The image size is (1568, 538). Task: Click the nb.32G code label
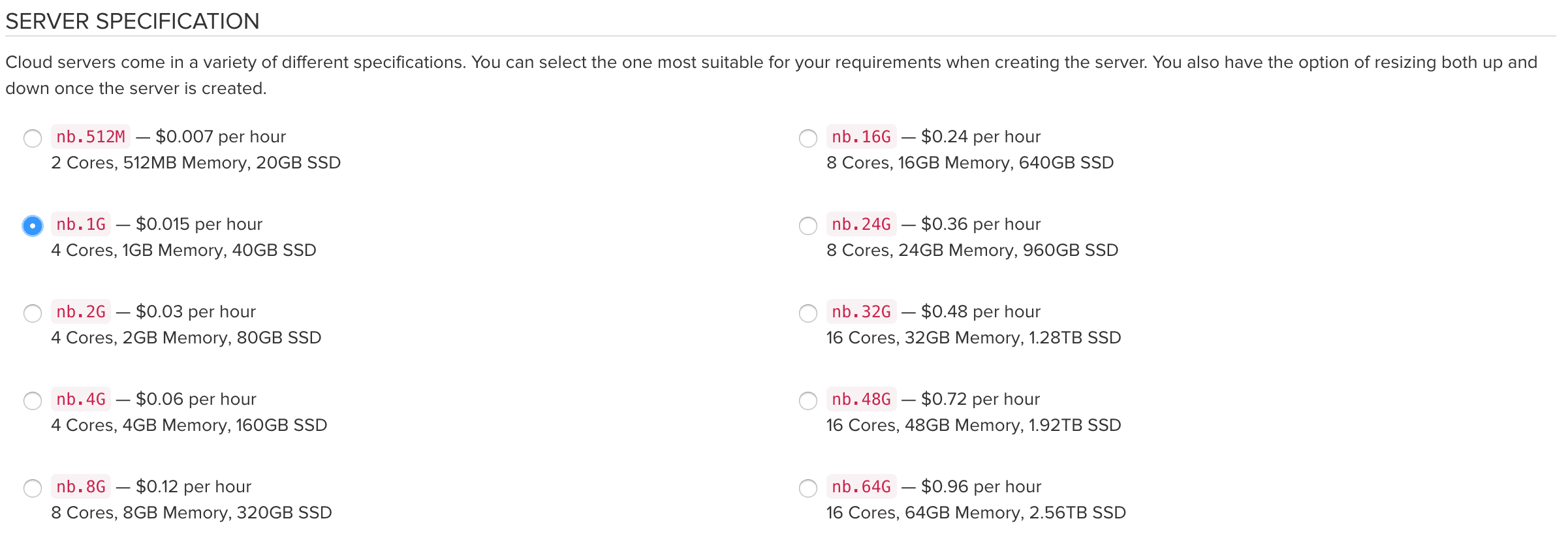pos(861,312)
